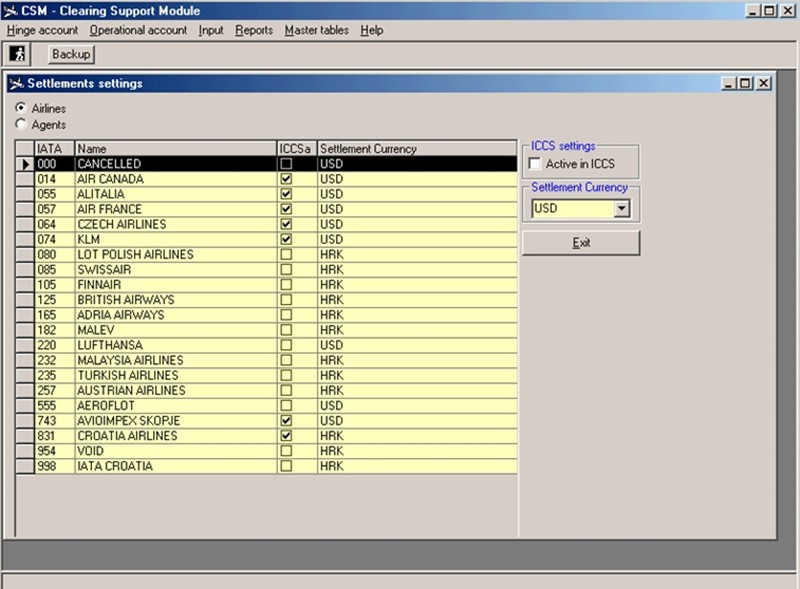The height and width of the screenshot is (589, 800).
Task: Open the Settlement Currency dropdown arrow
Action: click(621, 208)
